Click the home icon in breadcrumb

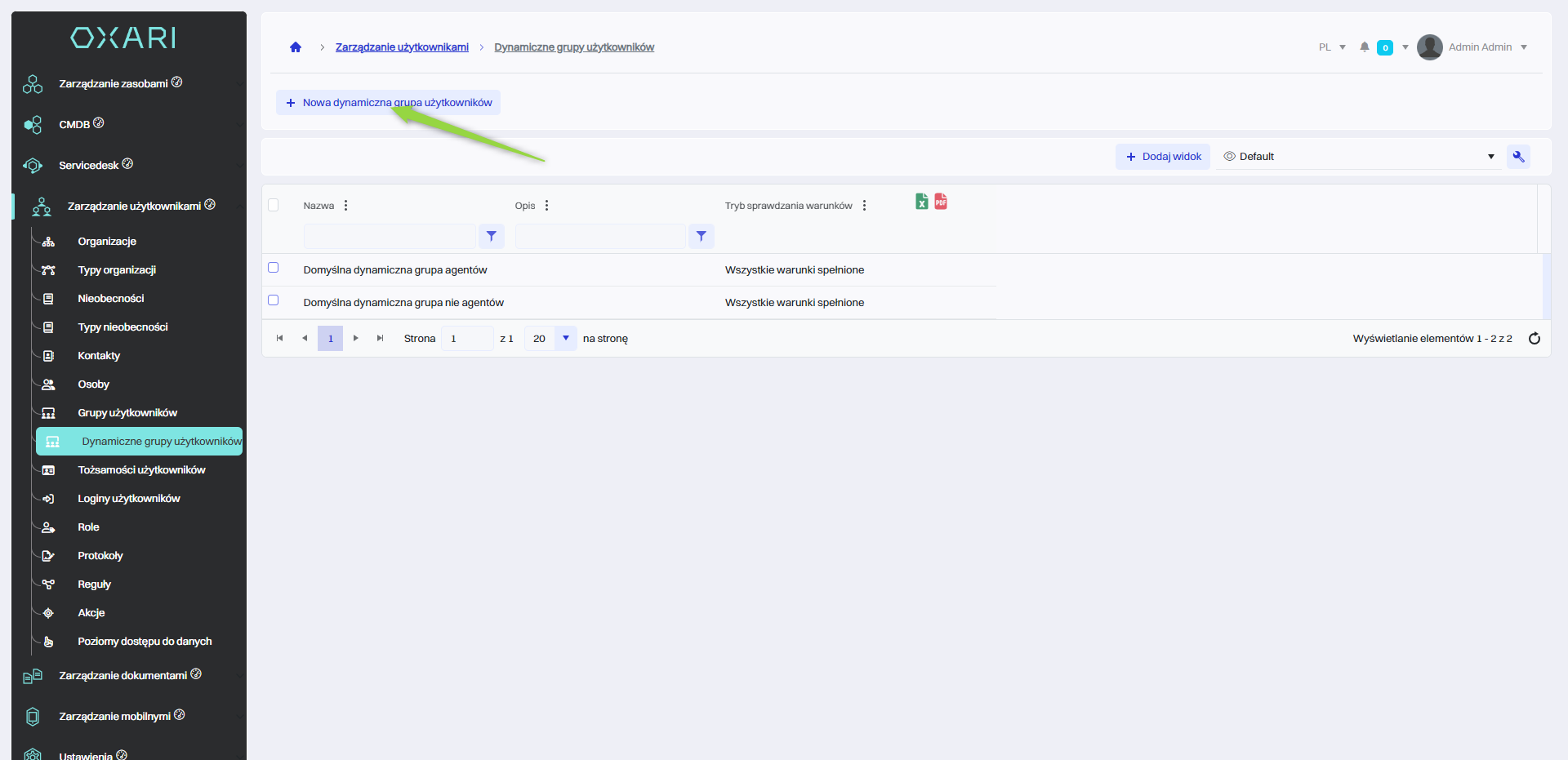click(296, 47)
